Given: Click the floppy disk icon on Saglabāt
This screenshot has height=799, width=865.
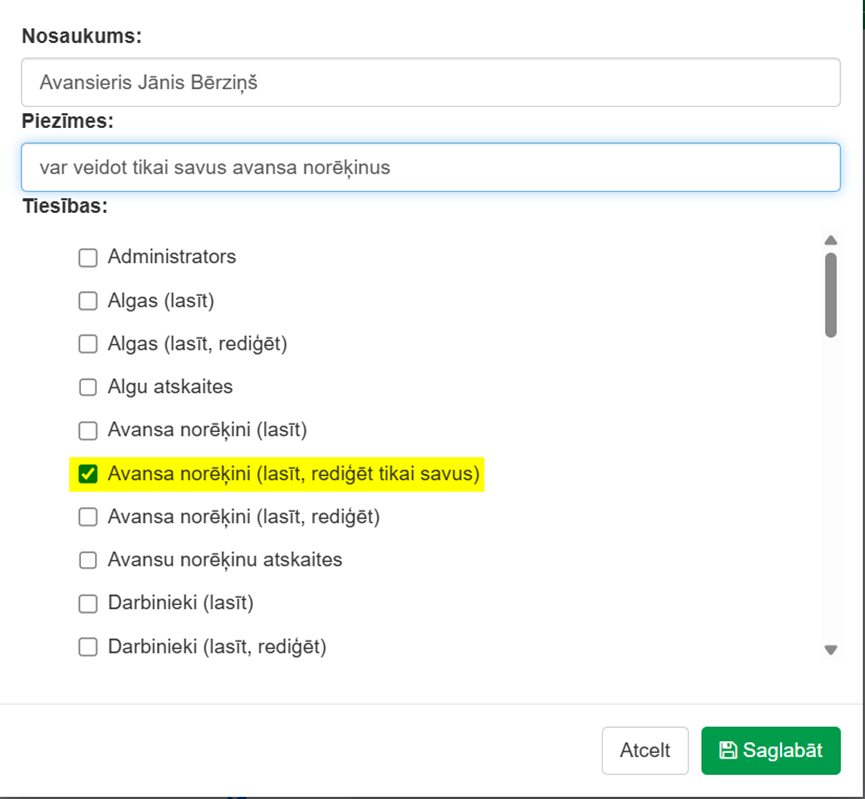Looking at the screenshot, I should pos(728,750).
